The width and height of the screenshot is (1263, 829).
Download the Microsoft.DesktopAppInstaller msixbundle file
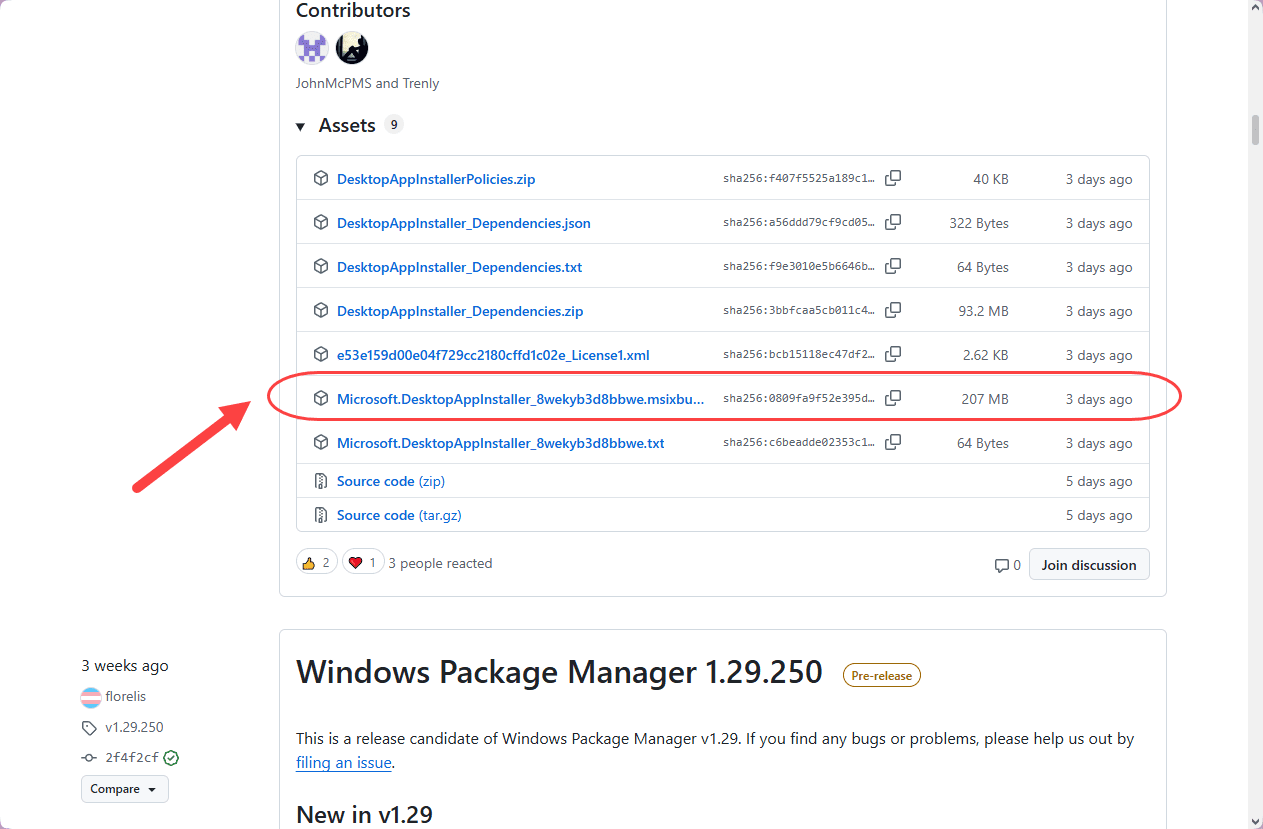(521, 399)
